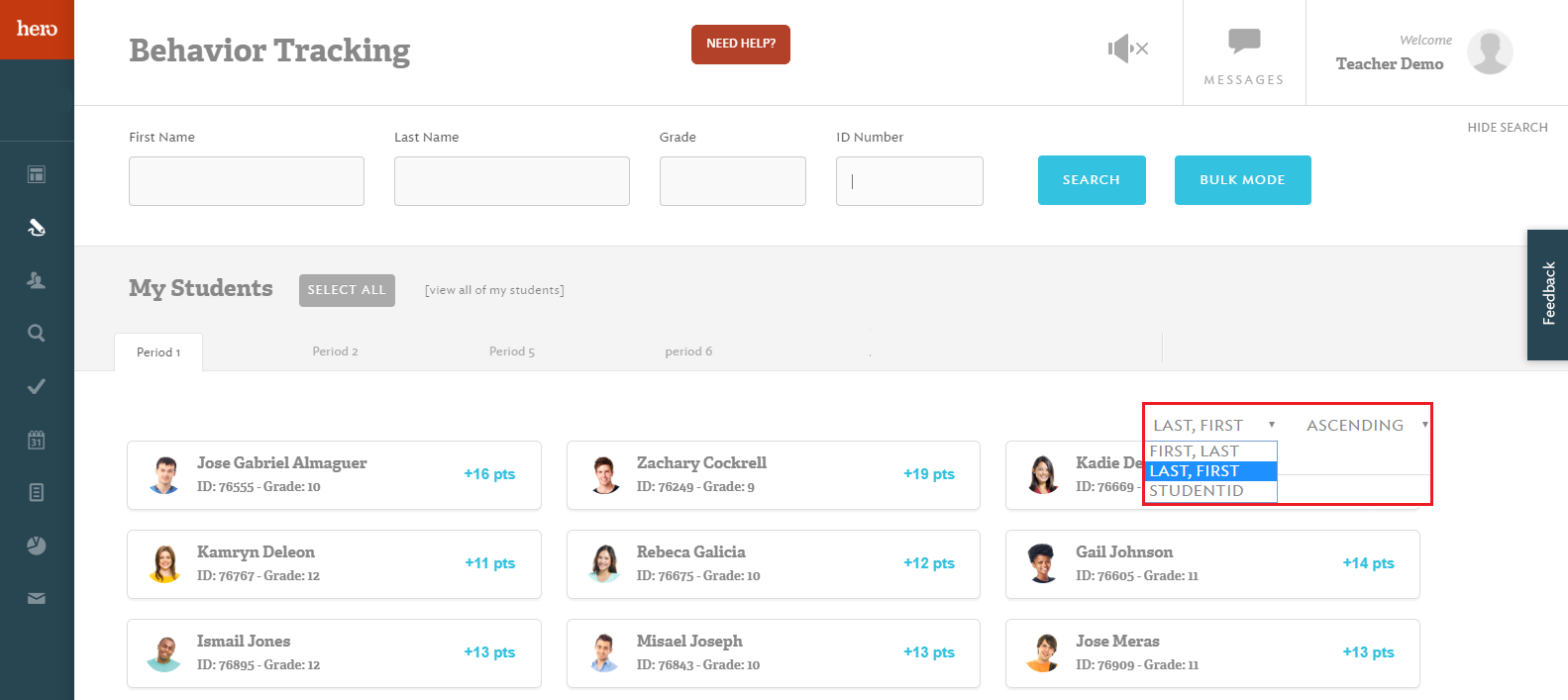Switch to period 6 tab

point(688,351)
